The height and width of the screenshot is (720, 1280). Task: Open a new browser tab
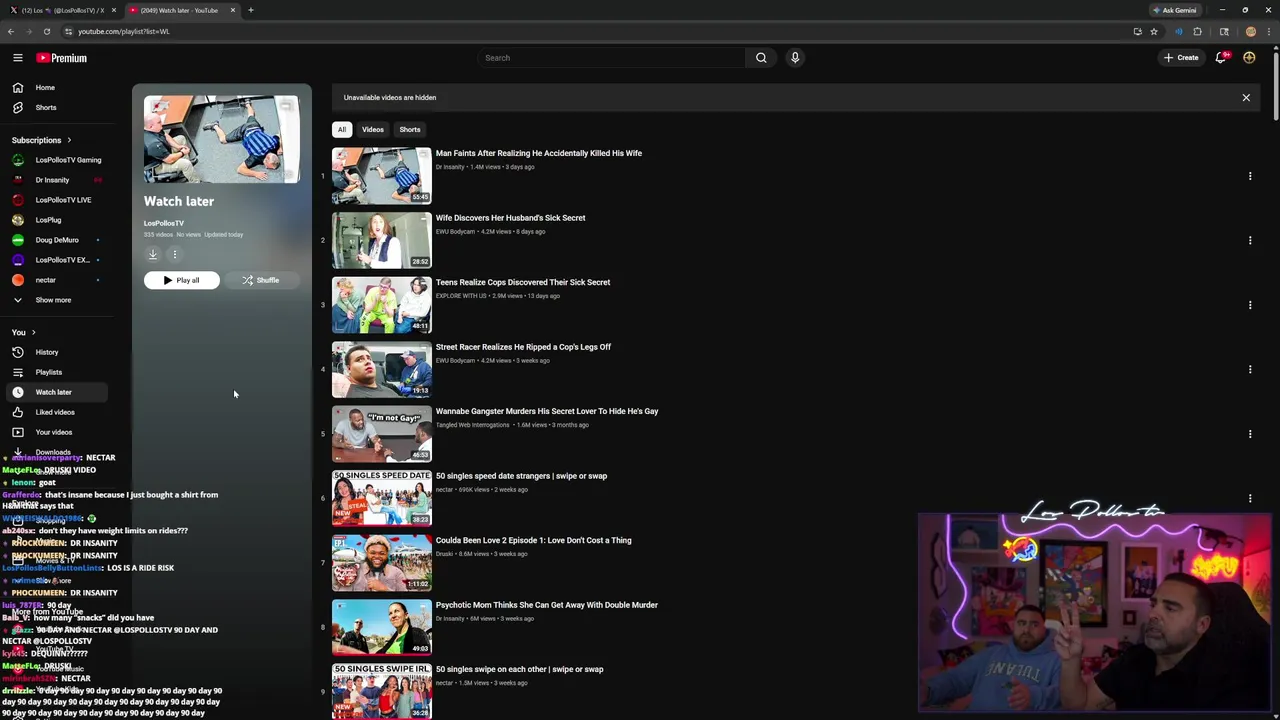pos(251,10)
